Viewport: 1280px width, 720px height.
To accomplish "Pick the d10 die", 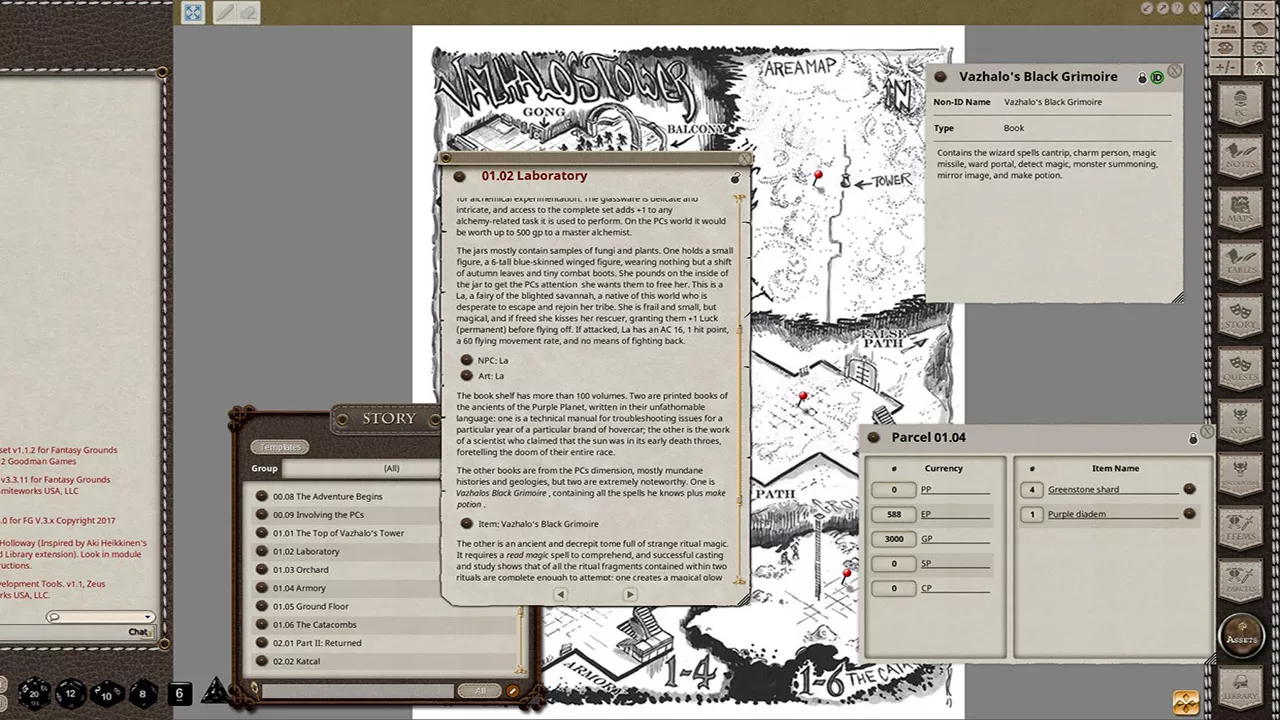I will (107, 693).
